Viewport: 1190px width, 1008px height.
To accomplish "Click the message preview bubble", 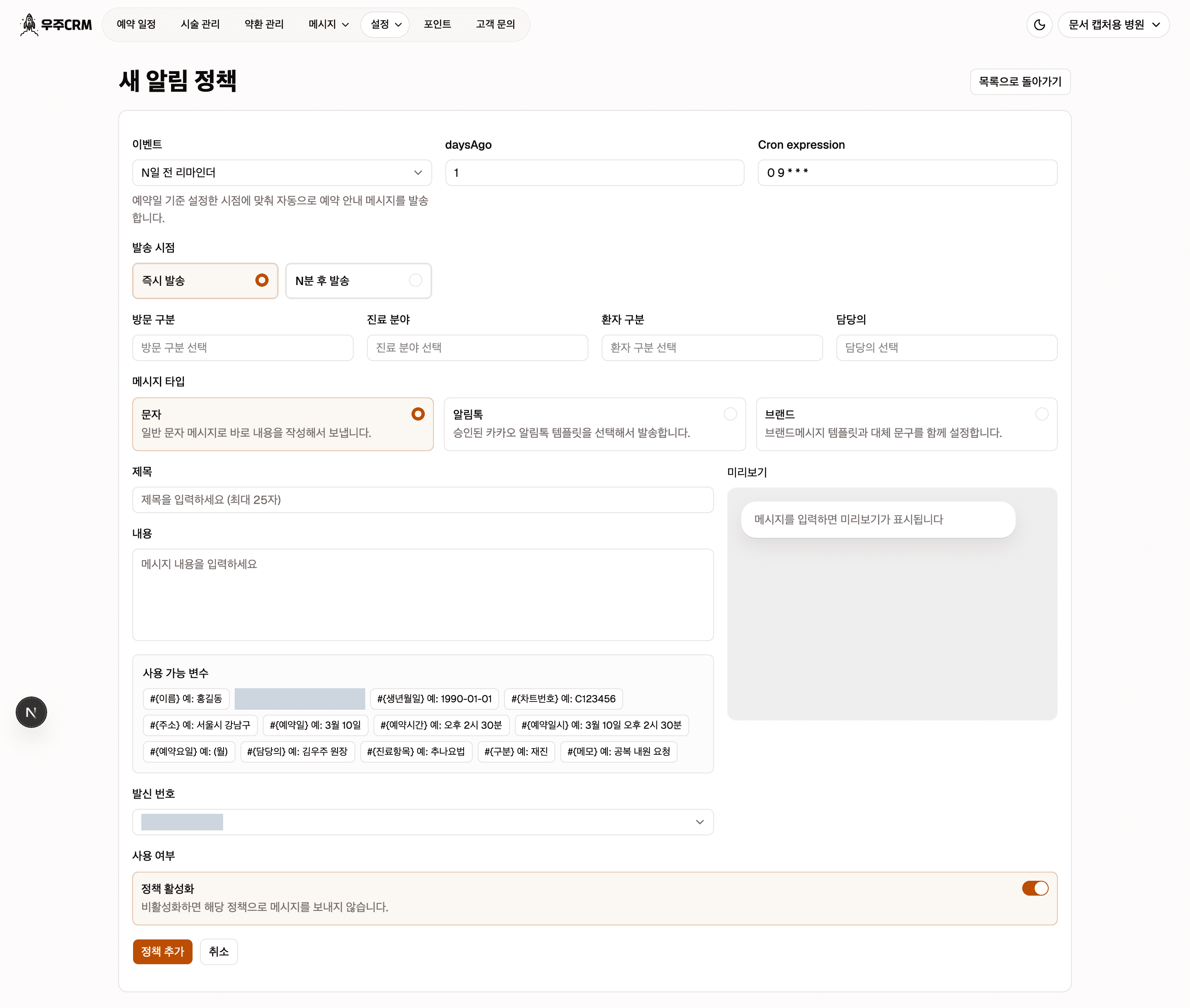I will tap(878, 519).
